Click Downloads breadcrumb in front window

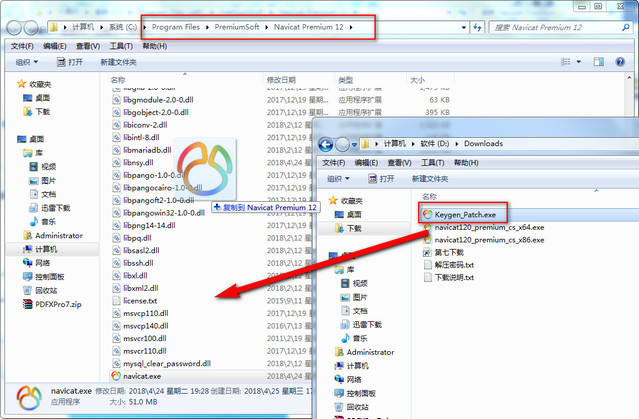[x=483, y=143]
